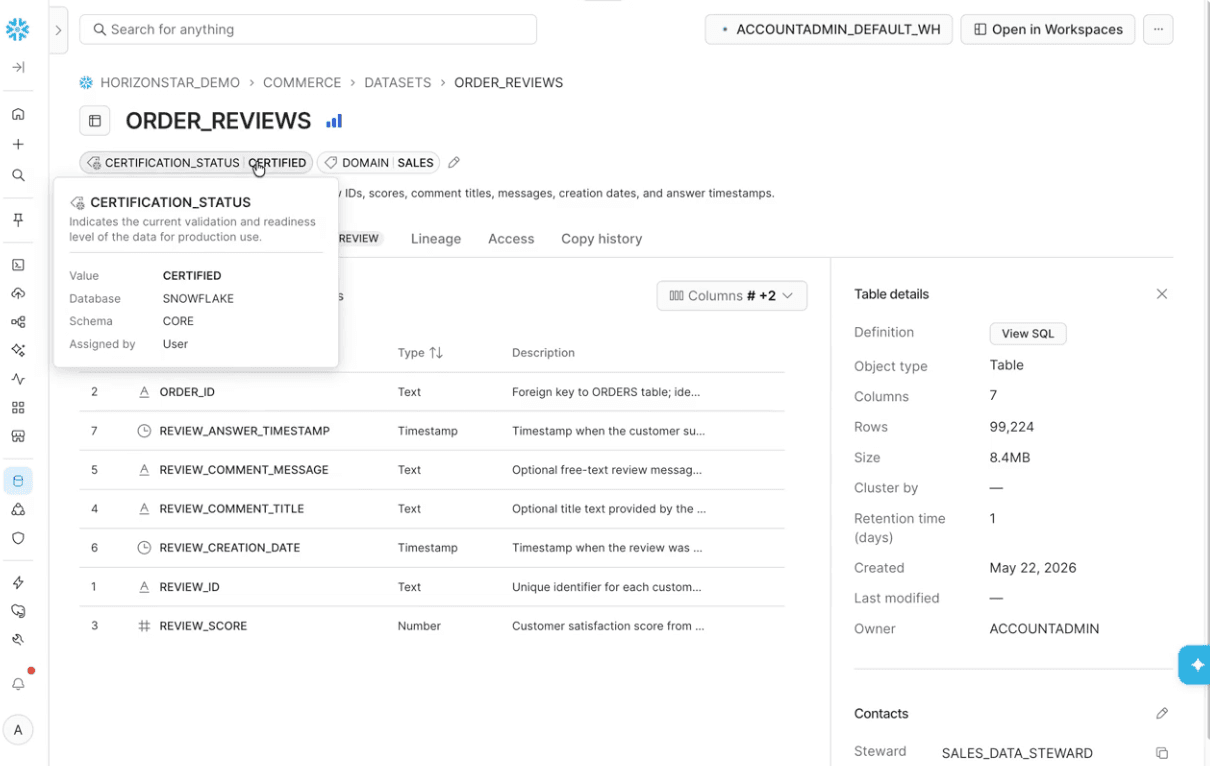Open the lightning bolt Compute icon
This screenshot has width=1210, height=766.
tap(18, 582)
